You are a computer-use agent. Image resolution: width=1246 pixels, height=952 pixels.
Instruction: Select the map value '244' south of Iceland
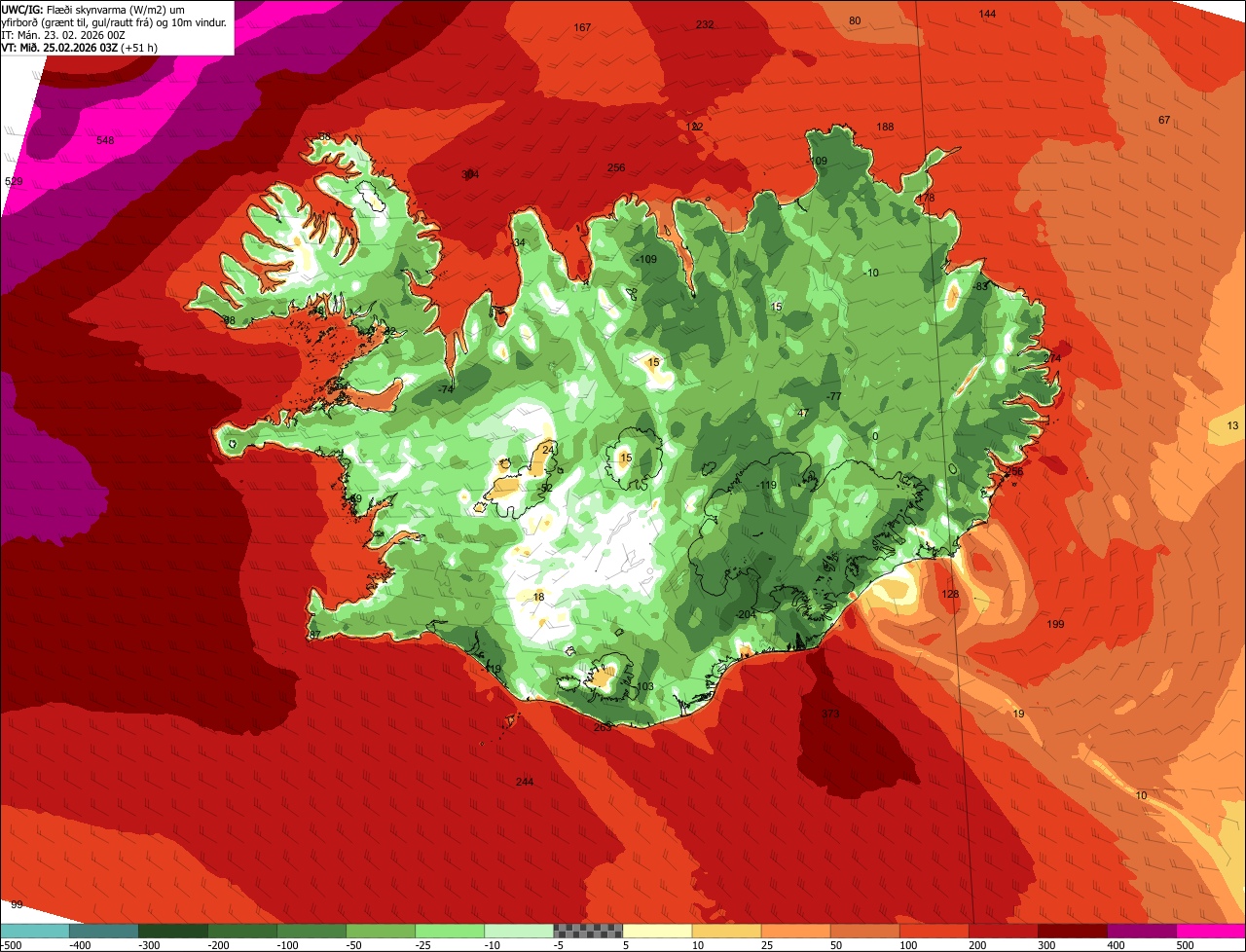(x=525, y=782)
